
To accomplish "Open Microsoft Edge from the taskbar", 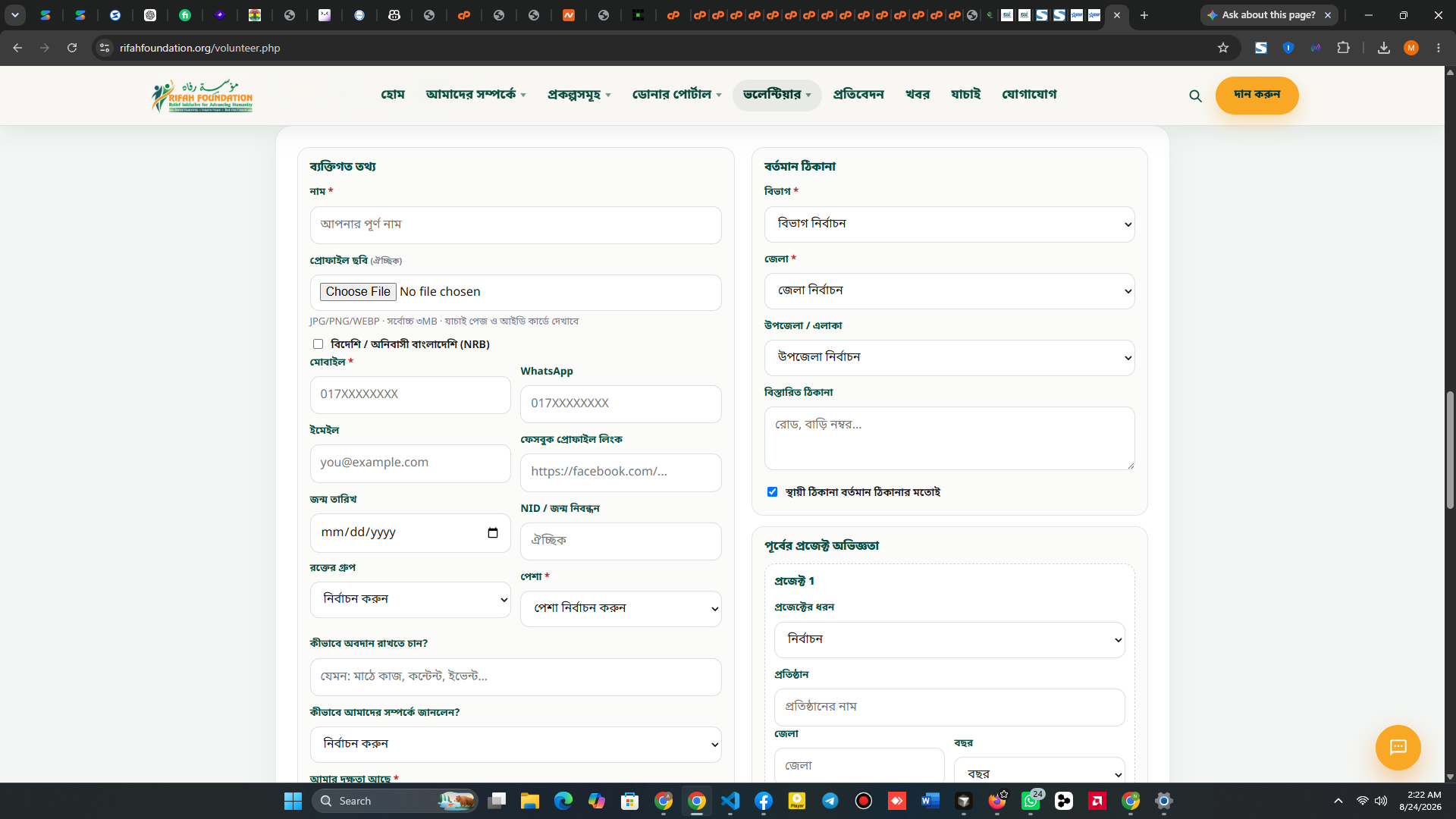I will click(563, 801).
